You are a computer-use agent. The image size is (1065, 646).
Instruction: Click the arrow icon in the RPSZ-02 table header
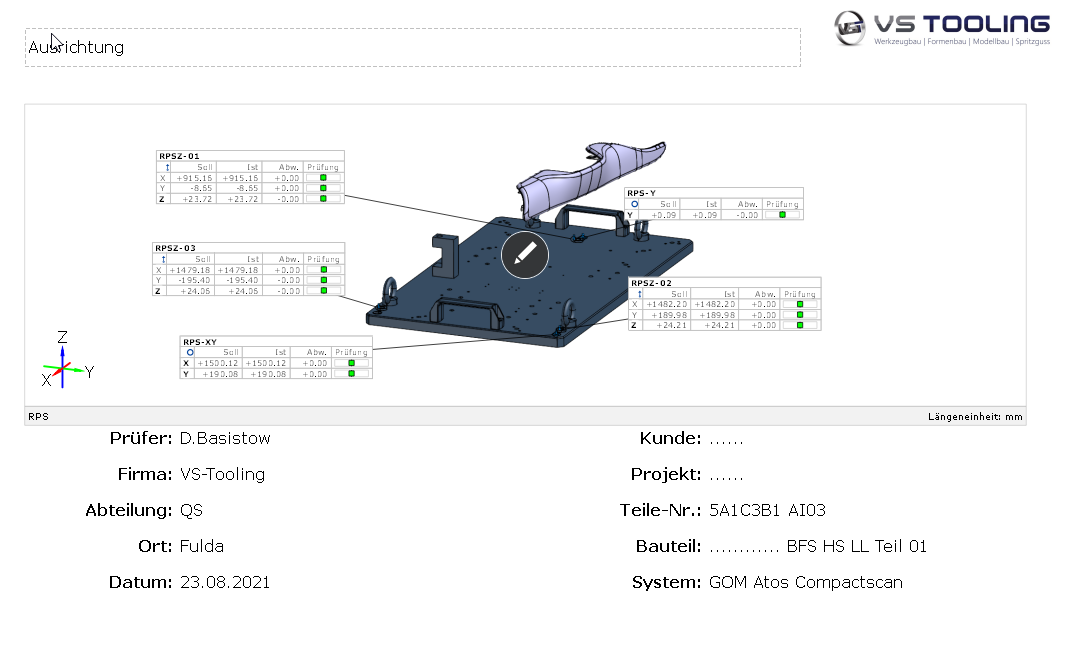(637, 294)
